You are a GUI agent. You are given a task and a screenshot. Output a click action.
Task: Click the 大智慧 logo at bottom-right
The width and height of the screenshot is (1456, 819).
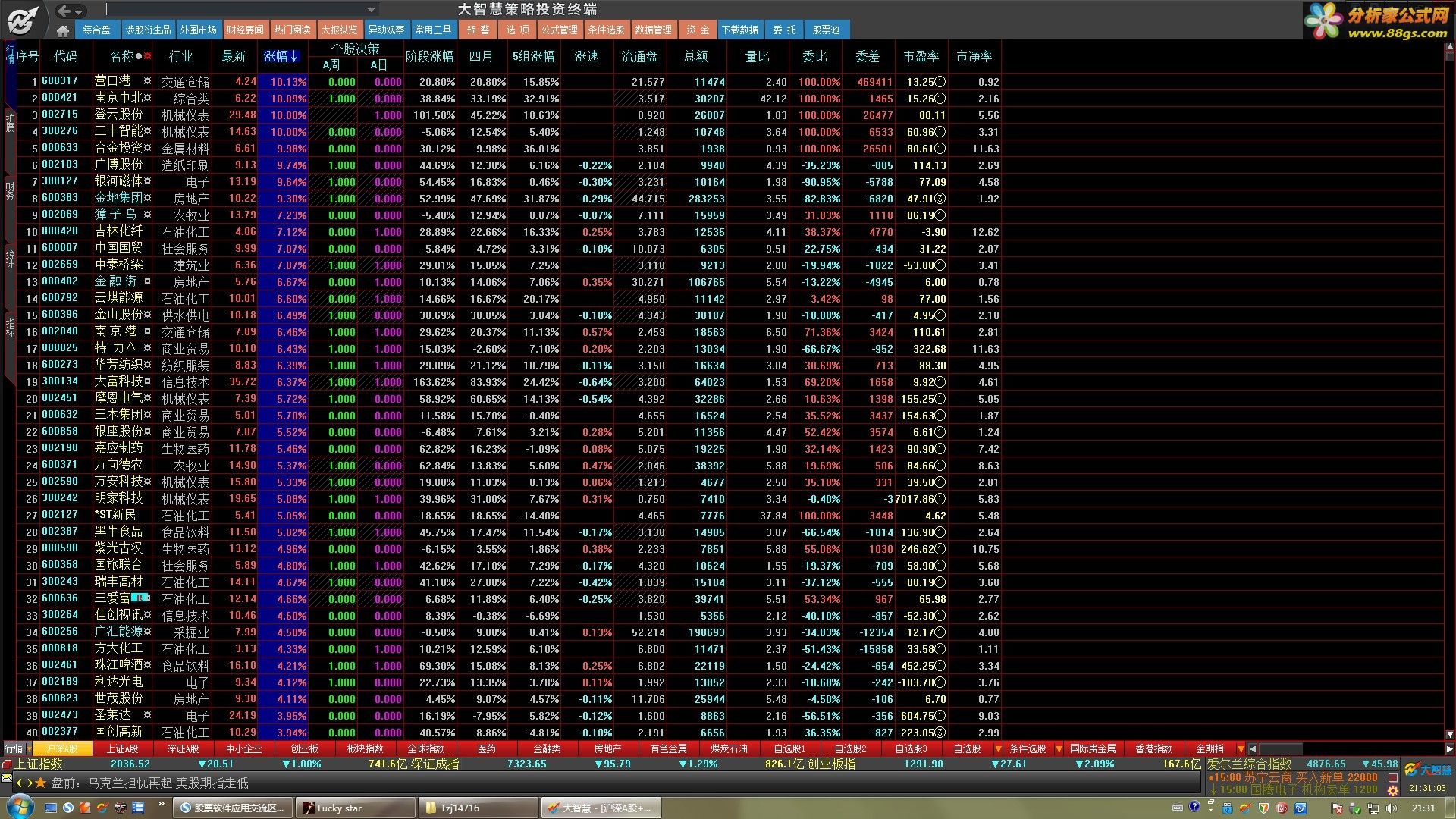pos(1428,770)
